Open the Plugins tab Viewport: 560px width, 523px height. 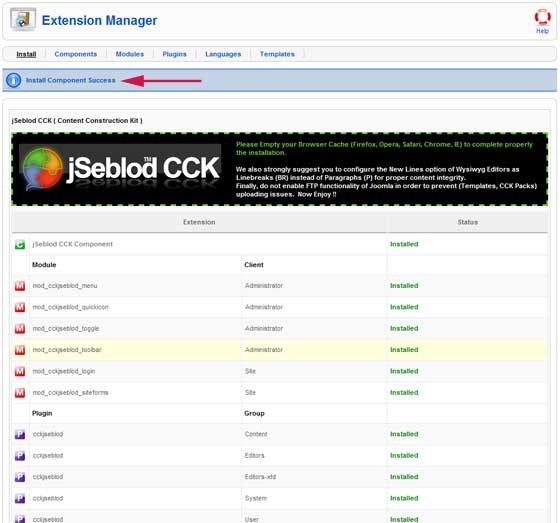pyautogui.click(x=175, y=54)
